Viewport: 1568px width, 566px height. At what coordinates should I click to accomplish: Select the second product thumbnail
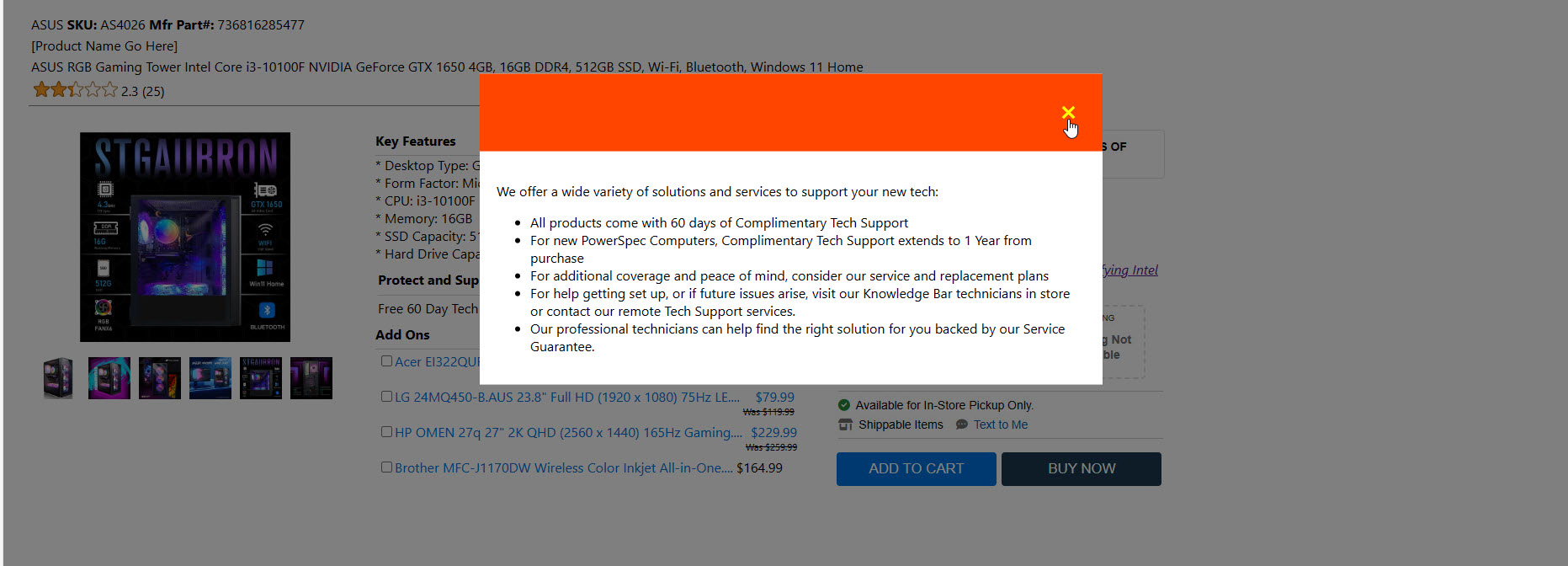[109, 378]
